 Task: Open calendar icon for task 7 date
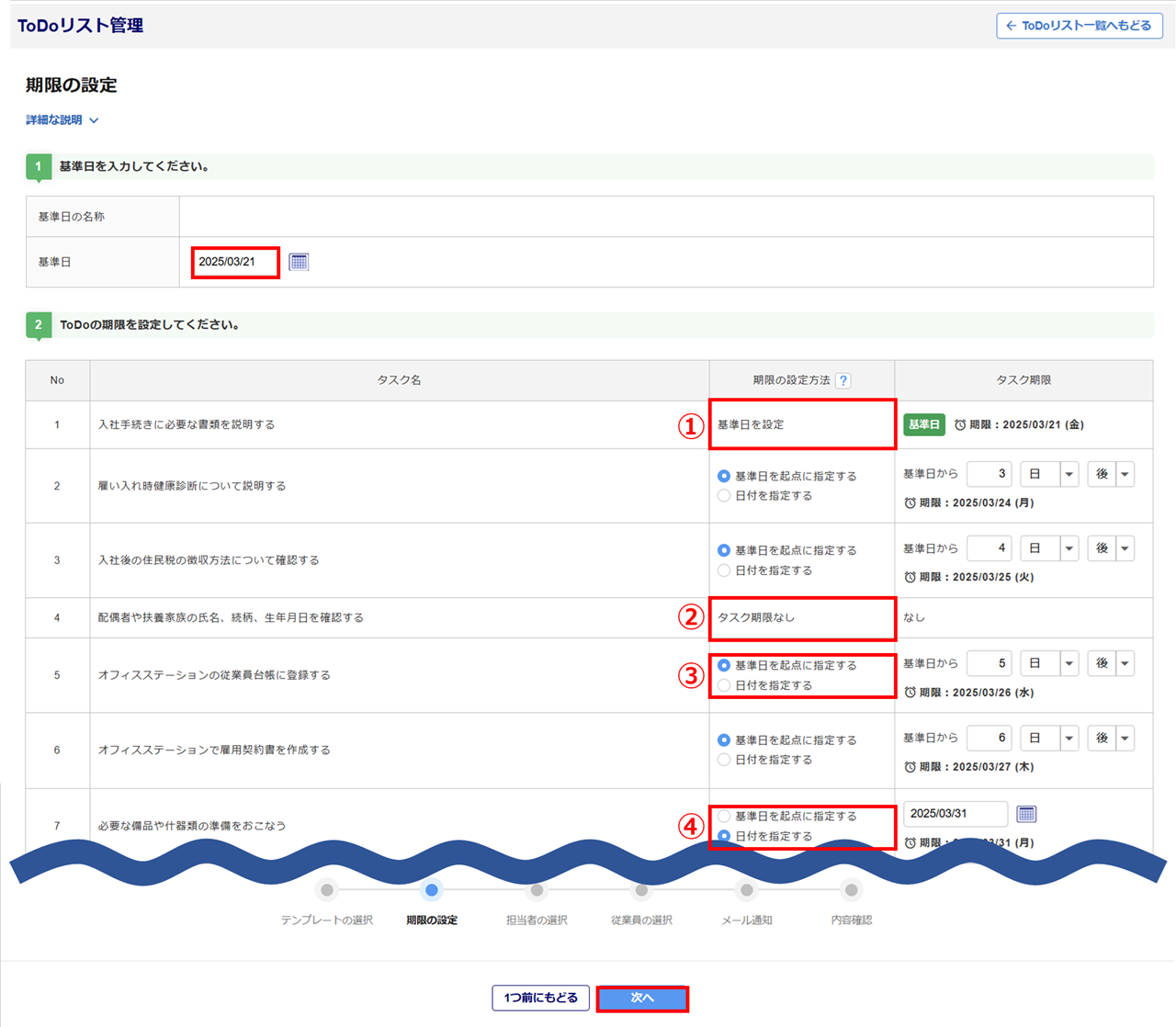pyautogui.click(x=1026, y=814)
